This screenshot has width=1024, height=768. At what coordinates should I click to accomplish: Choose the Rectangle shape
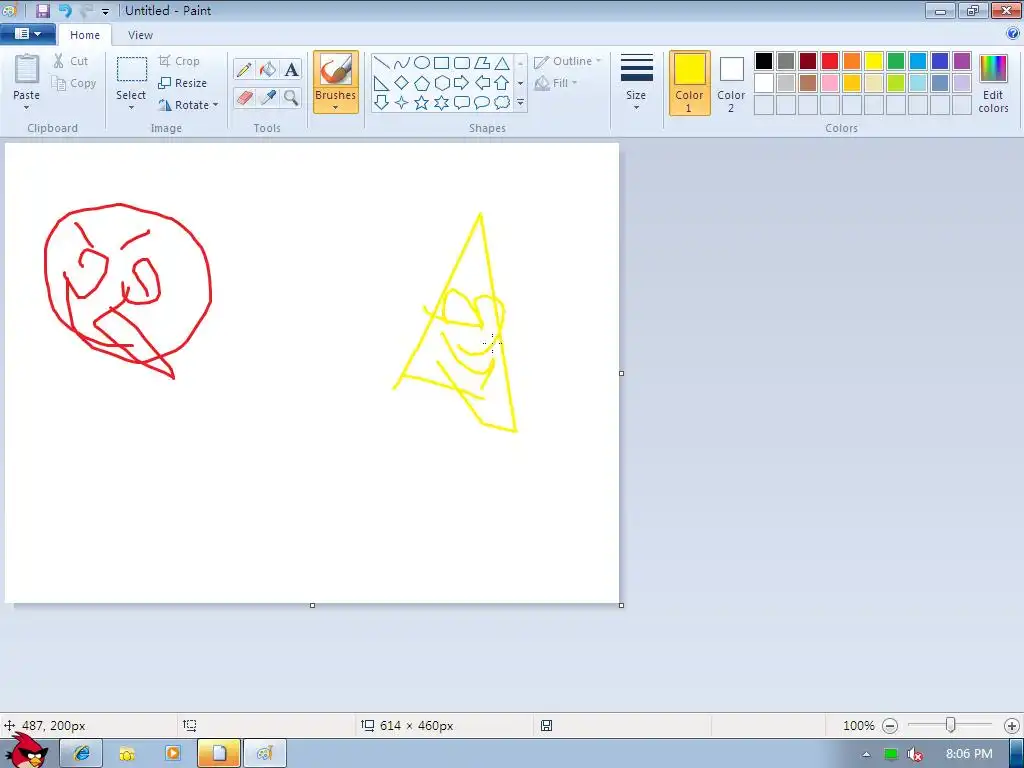pos(441,63)
